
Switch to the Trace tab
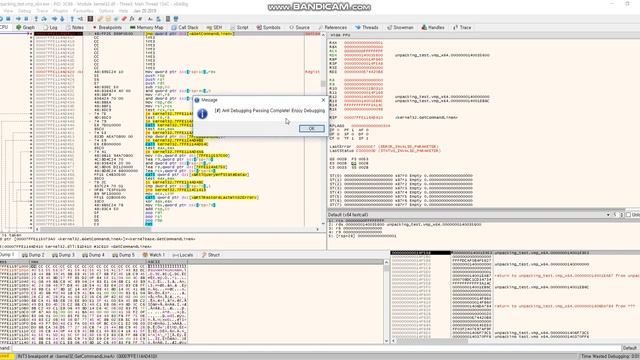click(x=462, y=27)
